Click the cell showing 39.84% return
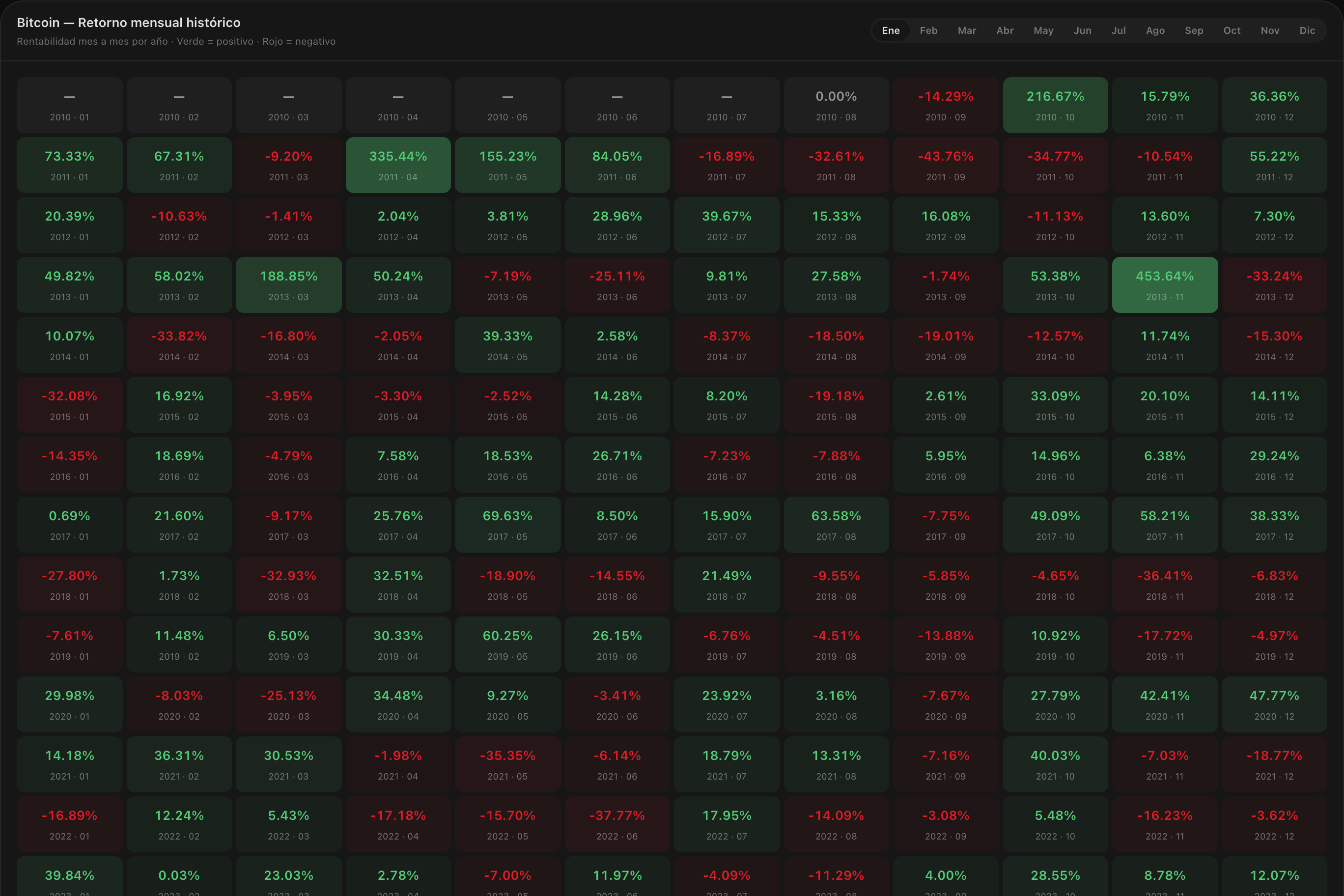 (x=69, y=876)
